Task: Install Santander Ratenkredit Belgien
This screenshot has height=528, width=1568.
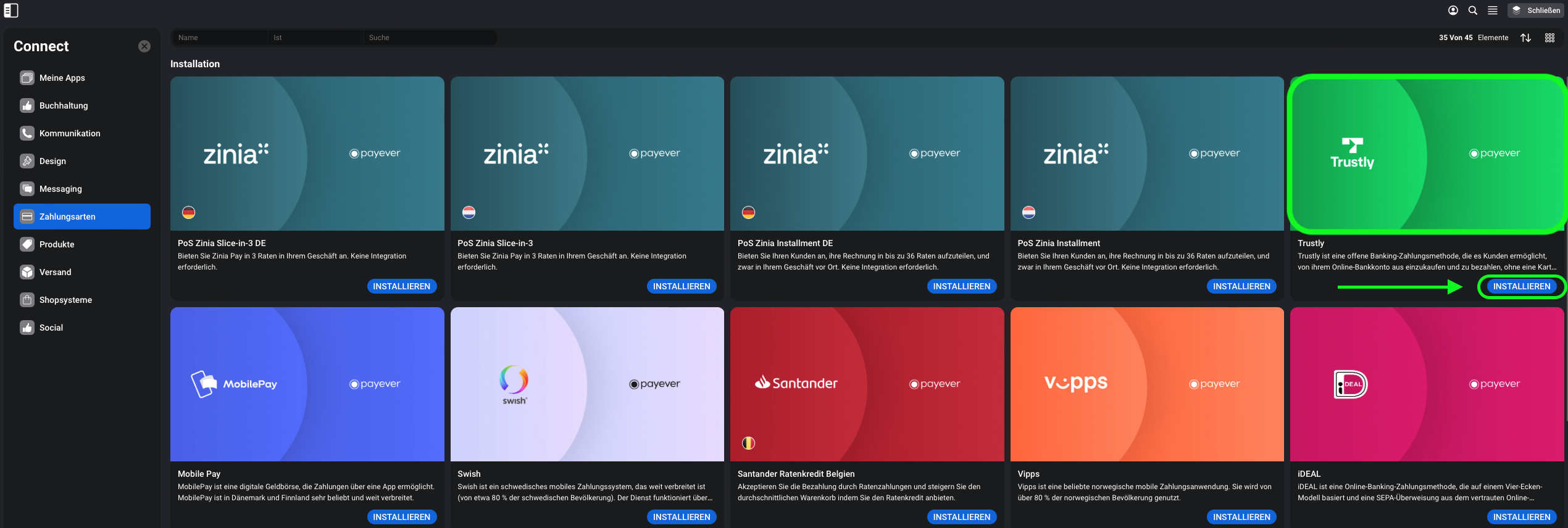Action: click(962, 517)
